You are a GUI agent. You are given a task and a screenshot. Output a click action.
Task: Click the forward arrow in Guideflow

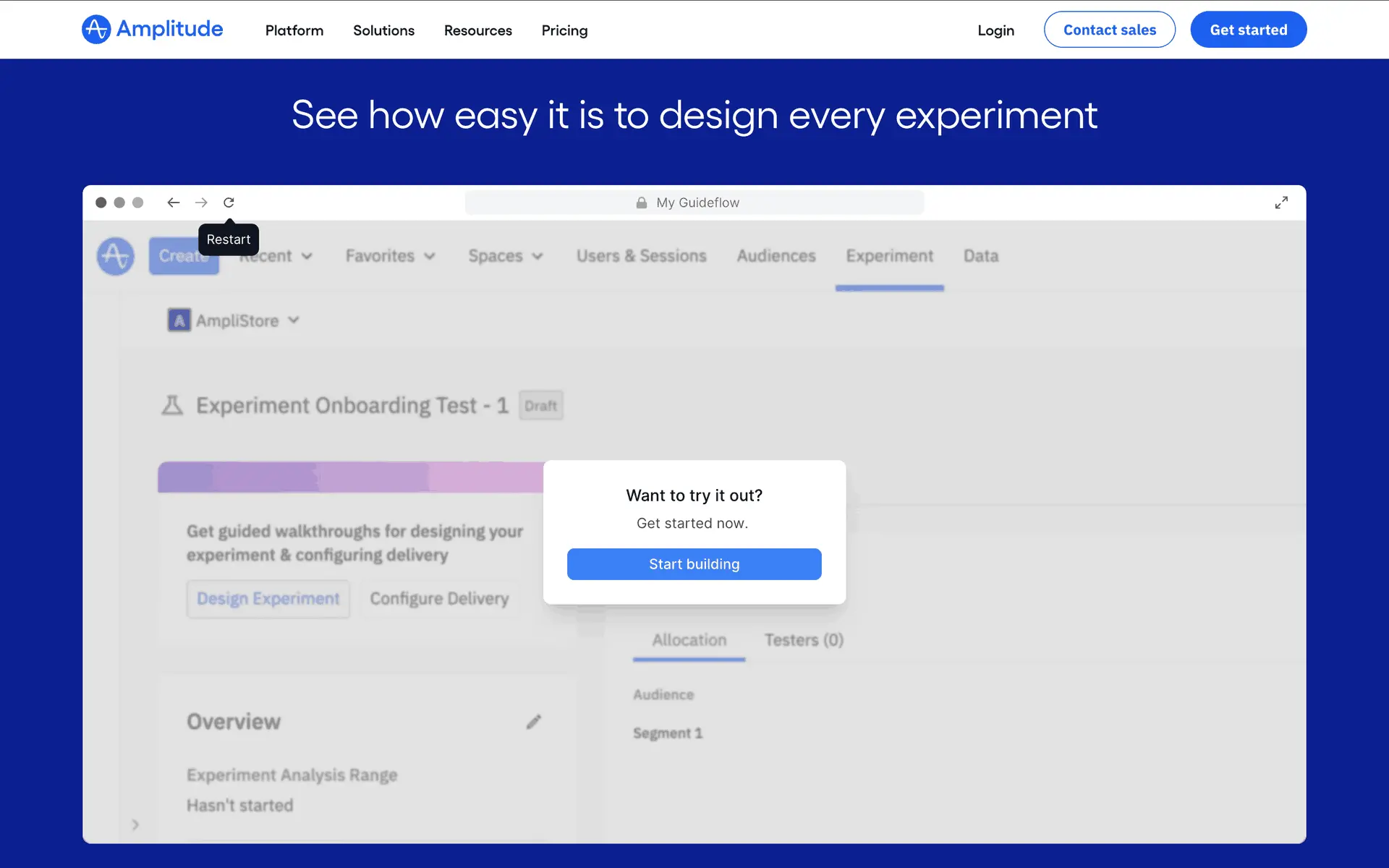[x=201, y=203]
